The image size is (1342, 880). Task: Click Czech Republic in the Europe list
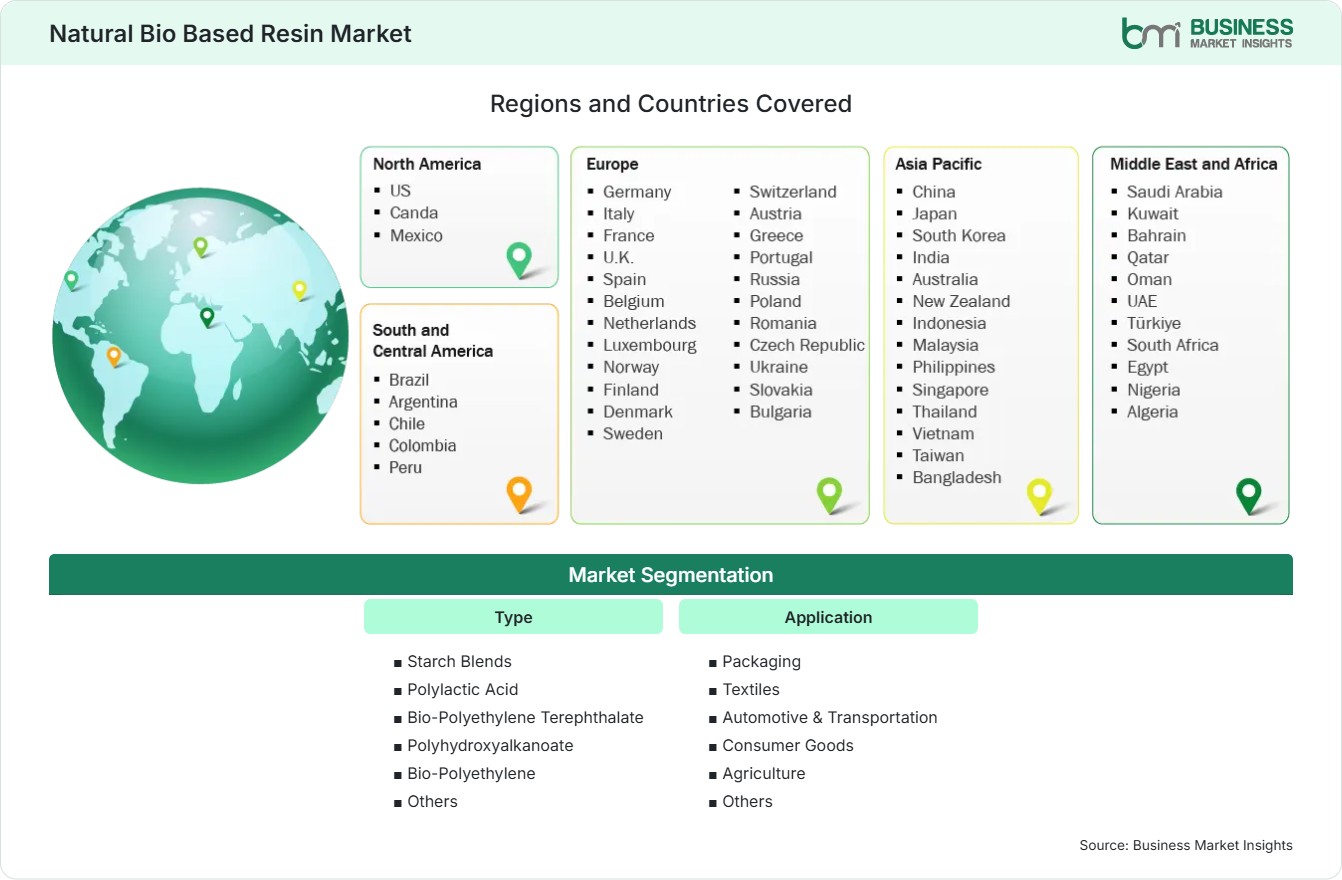click(x=807, y=345)
